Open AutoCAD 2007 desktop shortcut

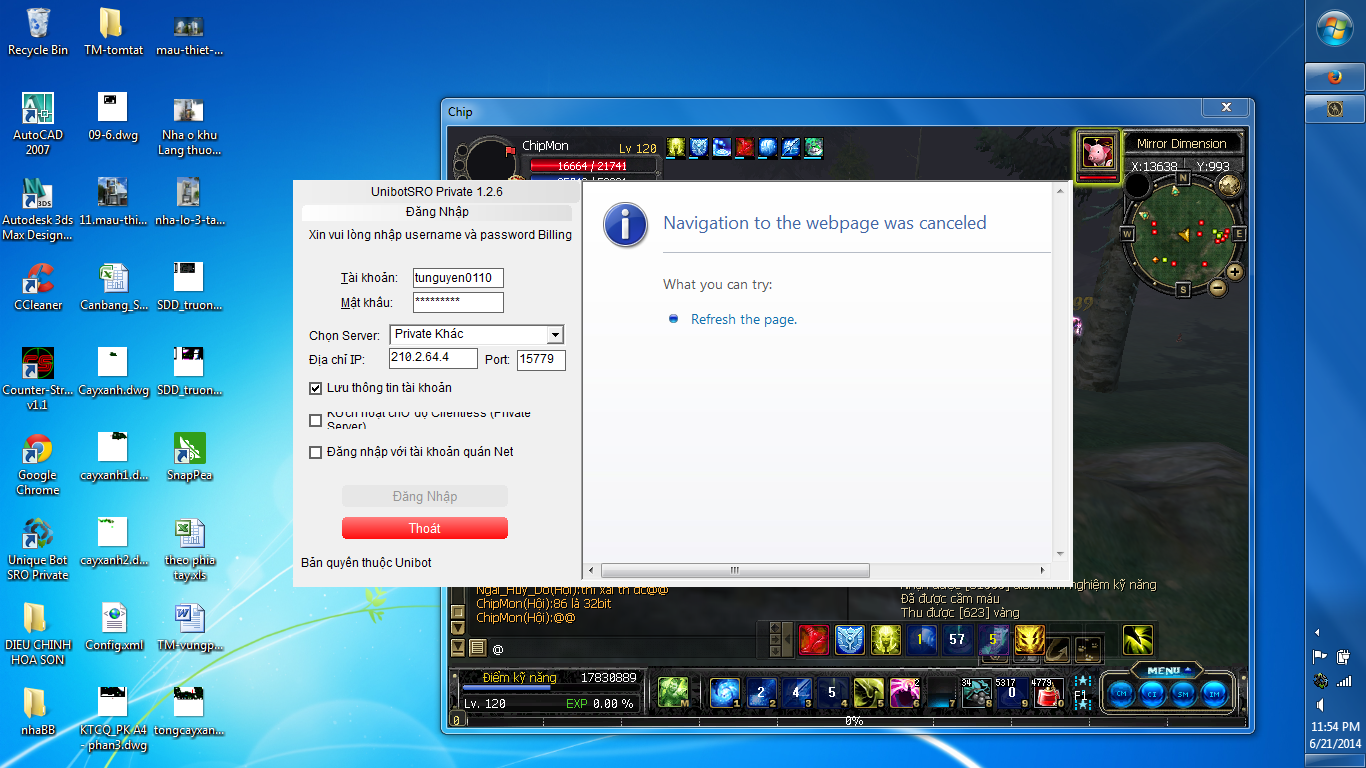(38, 124)
